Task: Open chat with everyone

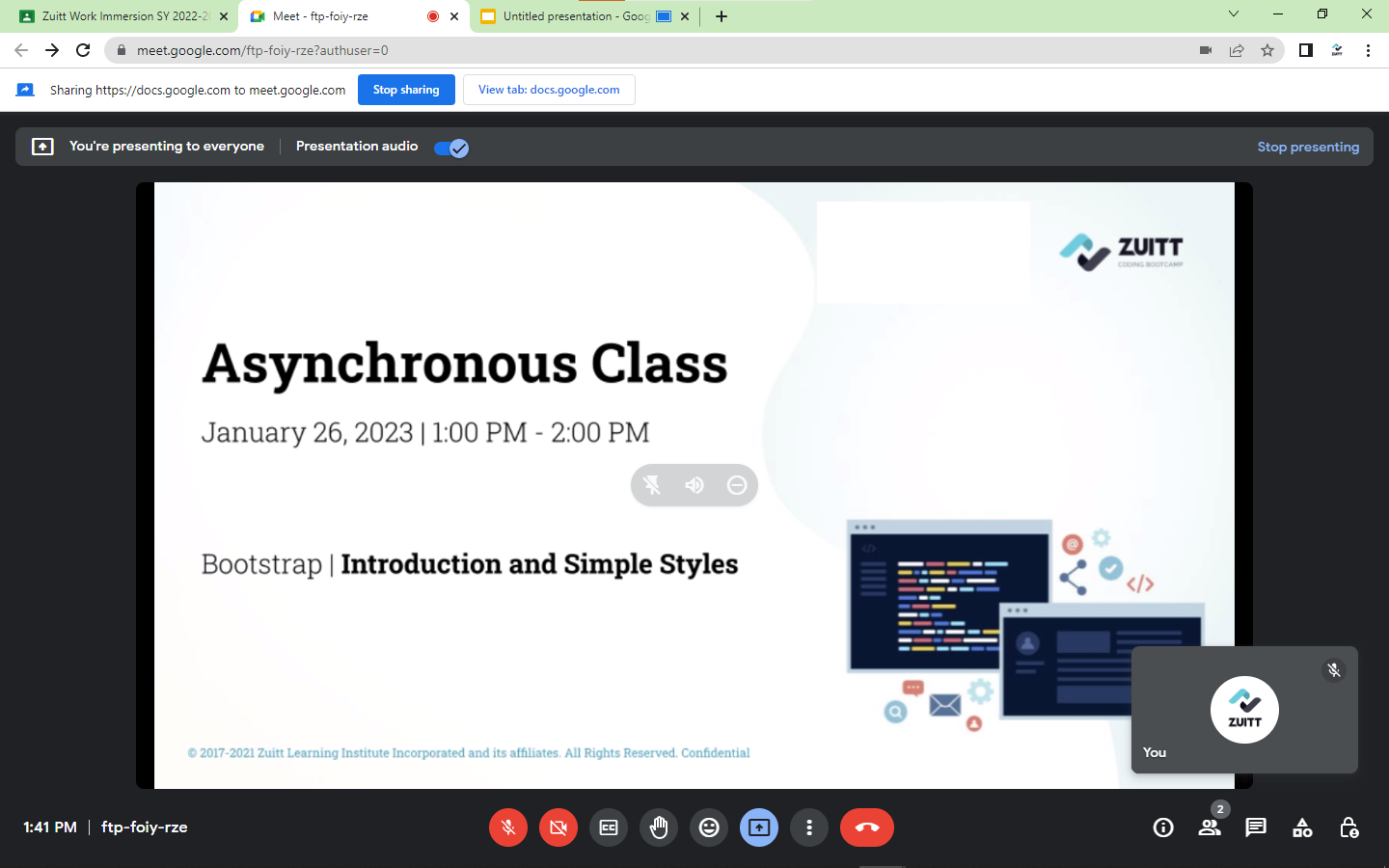Action: pyautogui.click(x=1256, y=827)
